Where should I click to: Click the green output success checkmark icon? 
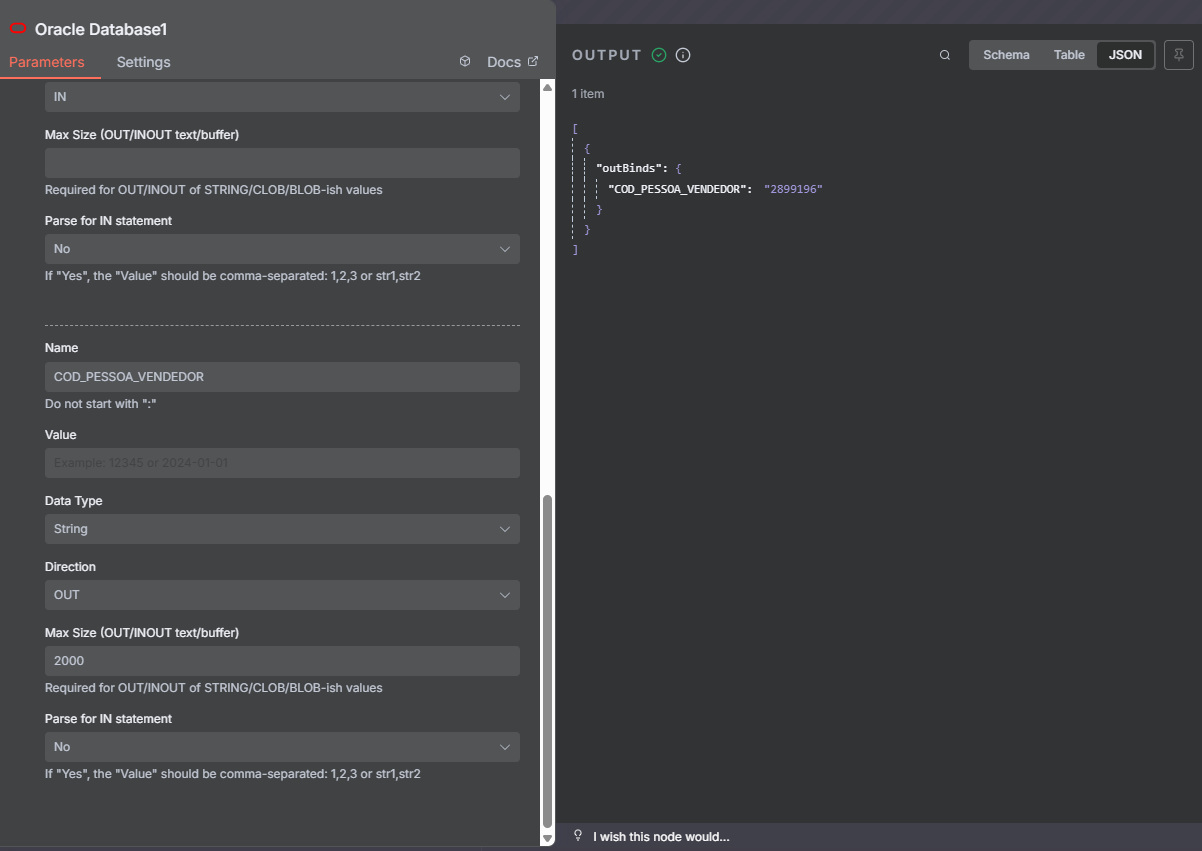tap(659, 55)
